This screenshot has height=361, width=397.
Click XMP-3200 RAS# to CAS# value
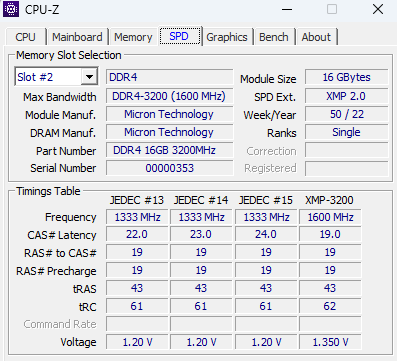pos(330,252)
